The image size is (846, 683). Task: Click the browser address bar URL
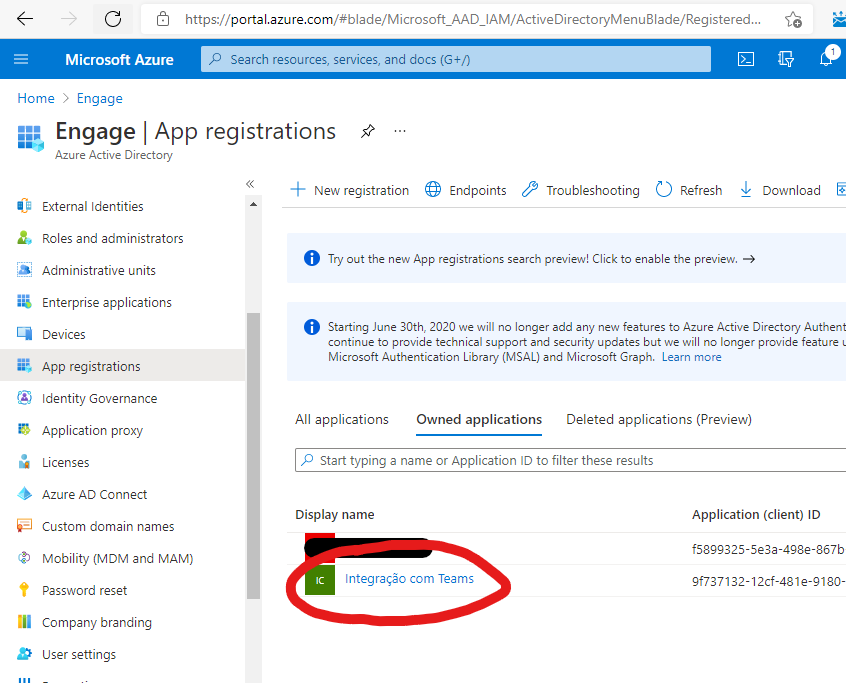(x=473, y=20)
